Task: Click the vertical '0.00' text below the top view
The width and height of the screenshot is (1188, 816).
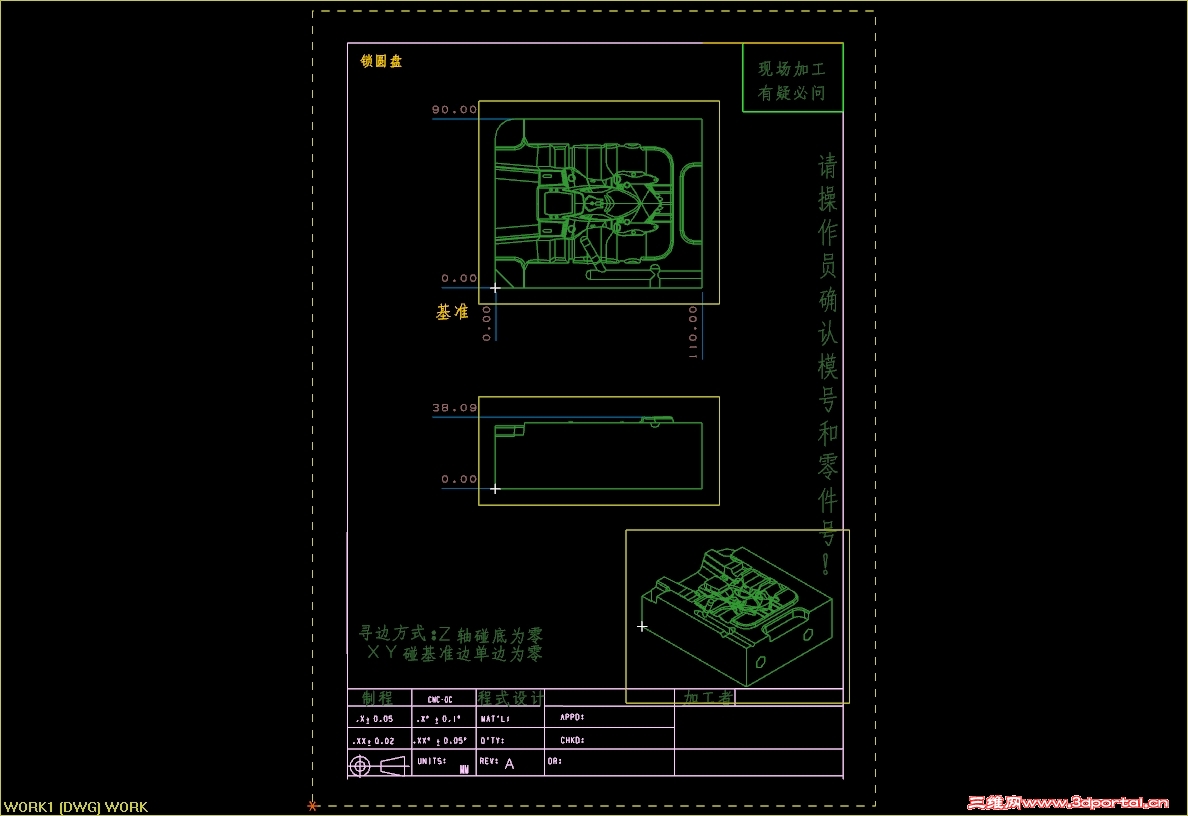Action: (x=486, y=324)
